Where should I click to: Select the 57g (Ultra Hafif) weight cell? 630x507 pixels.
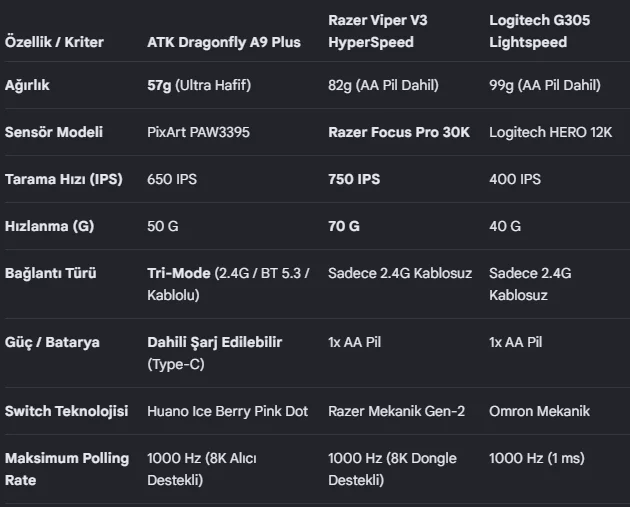[199, 85]
